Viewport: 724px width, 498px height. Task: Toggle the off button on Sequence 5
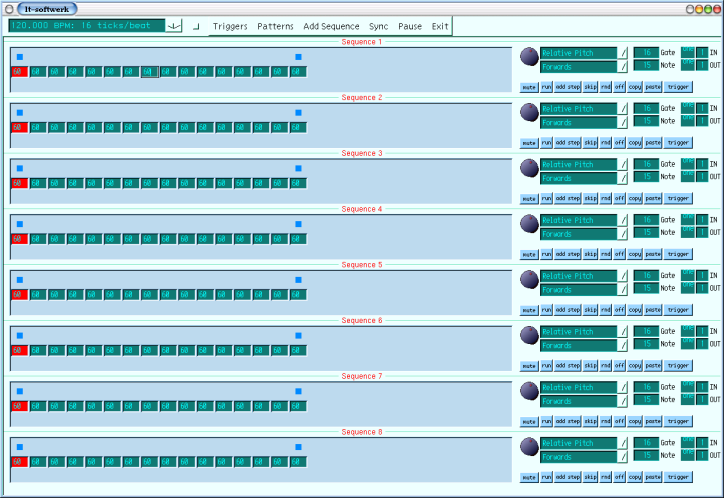pyautogui.click(x=620, y=310)
